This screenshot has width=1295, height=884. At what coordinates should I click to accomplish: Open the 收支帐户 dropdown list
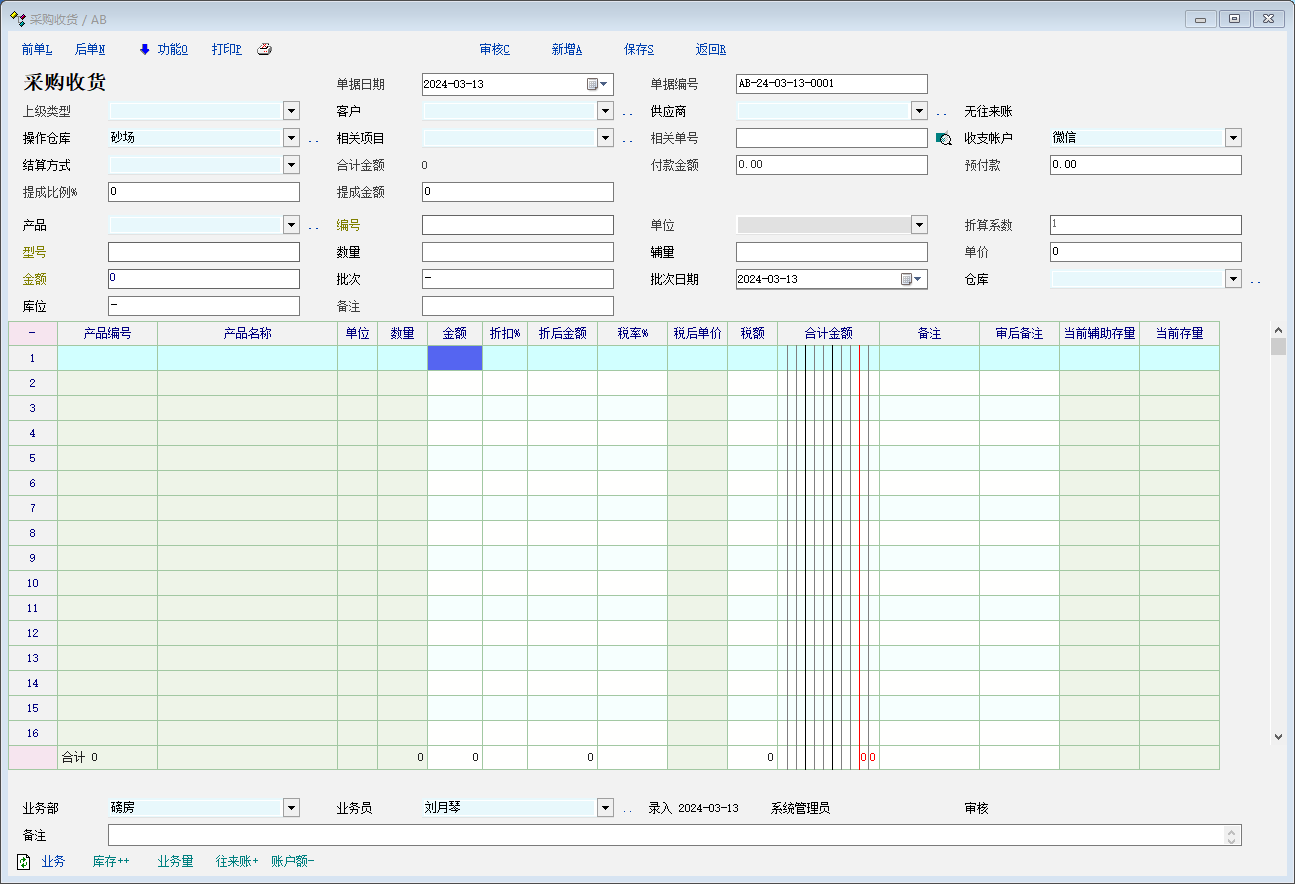[x=1233, y=138]
